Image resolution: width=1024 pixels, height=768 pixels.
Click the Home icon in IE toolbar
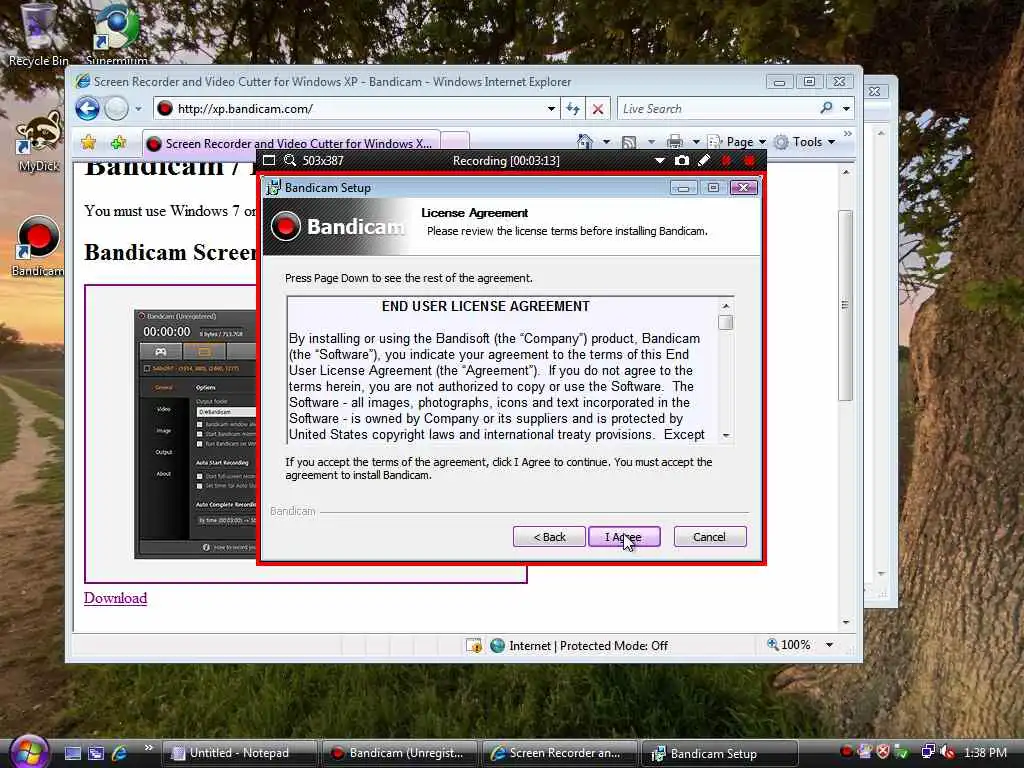[x=585, y=142]
